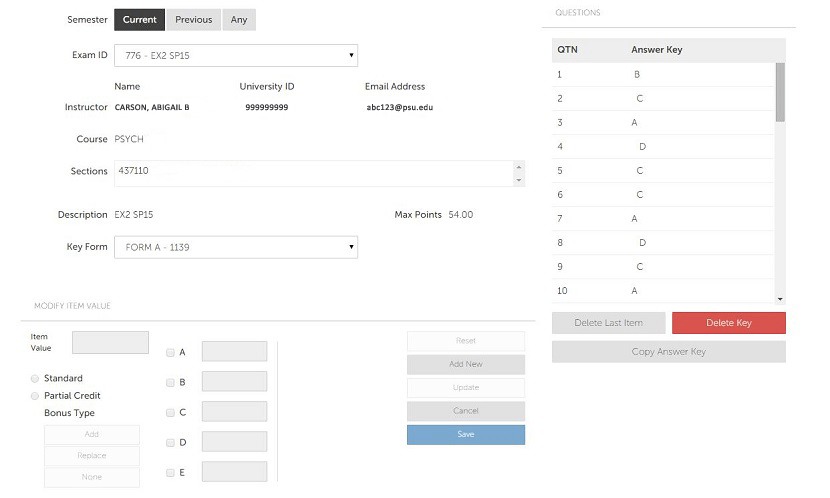This screenshot has width=830, height=498.
Task: Click the questions list scroll down arrow
Action: tap(780, 299)
